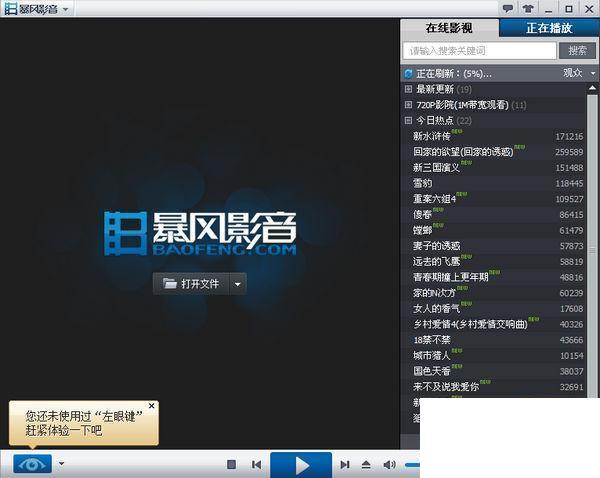Image resolution: width=600 pixels, height=478 pixels.
Task: Click the Previous track button
Action: pyautogui.click(x=257, y=465)
